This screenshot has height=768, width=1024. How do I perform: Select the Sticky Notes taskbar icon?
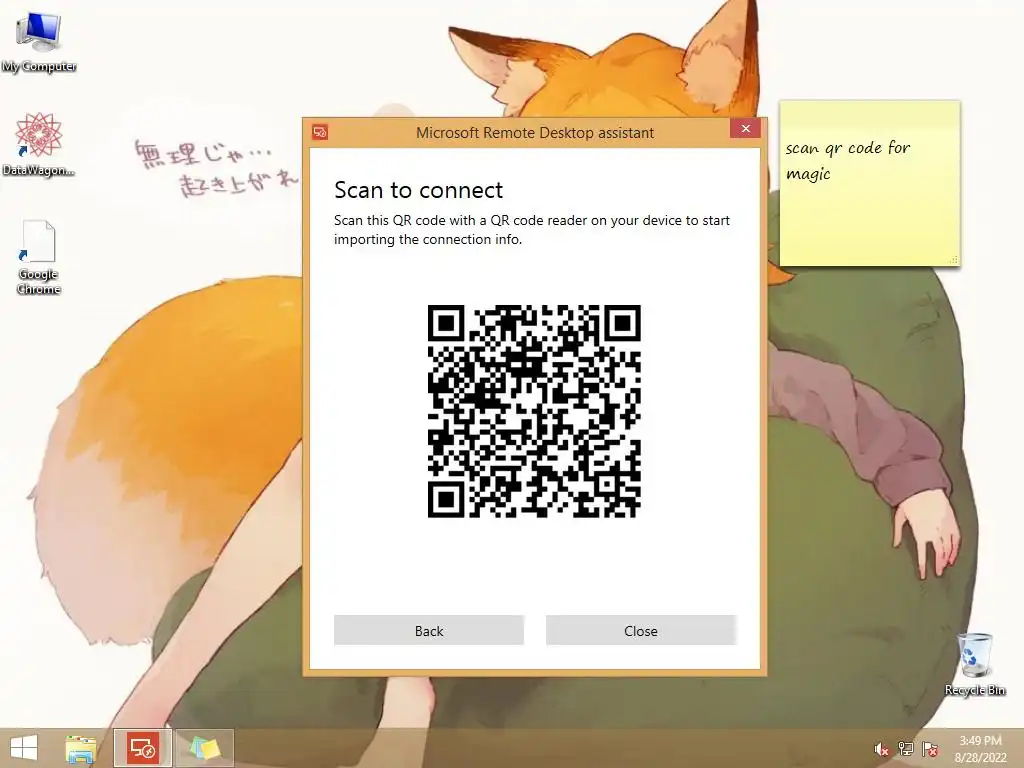[204, 748]
